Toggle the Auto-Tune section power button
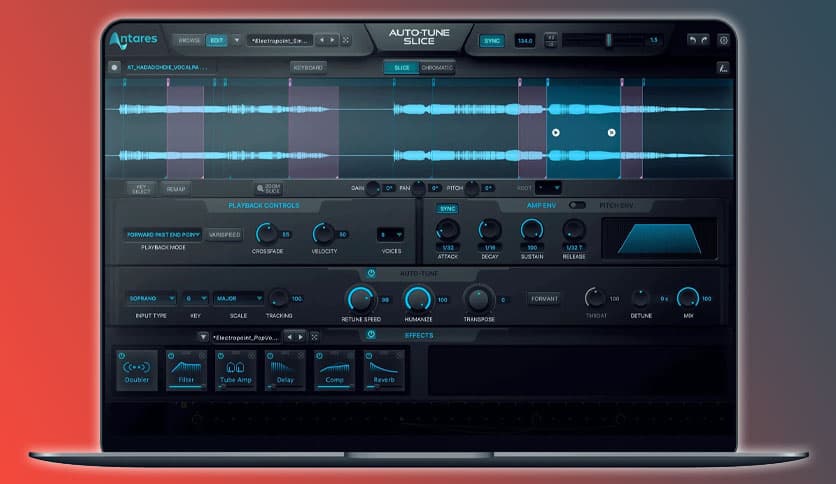 371,273
